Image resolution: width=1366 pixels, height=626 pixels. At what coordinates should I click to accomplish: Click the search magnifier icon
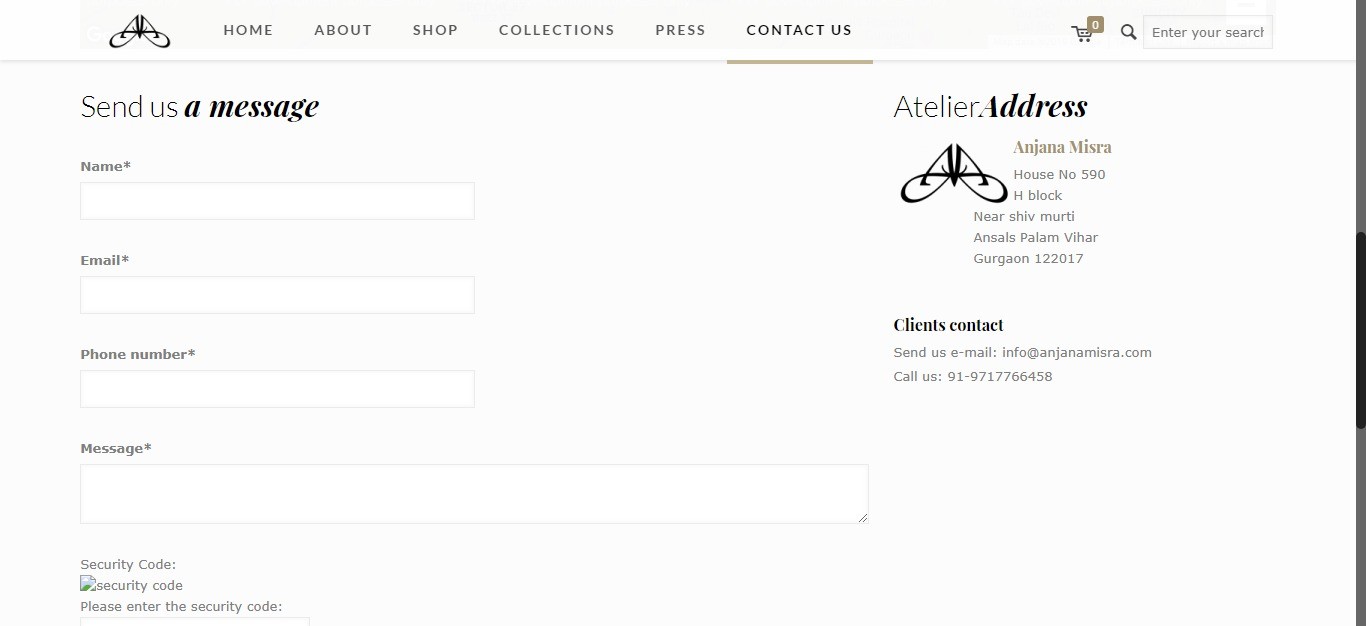(x=1129, y=32)
